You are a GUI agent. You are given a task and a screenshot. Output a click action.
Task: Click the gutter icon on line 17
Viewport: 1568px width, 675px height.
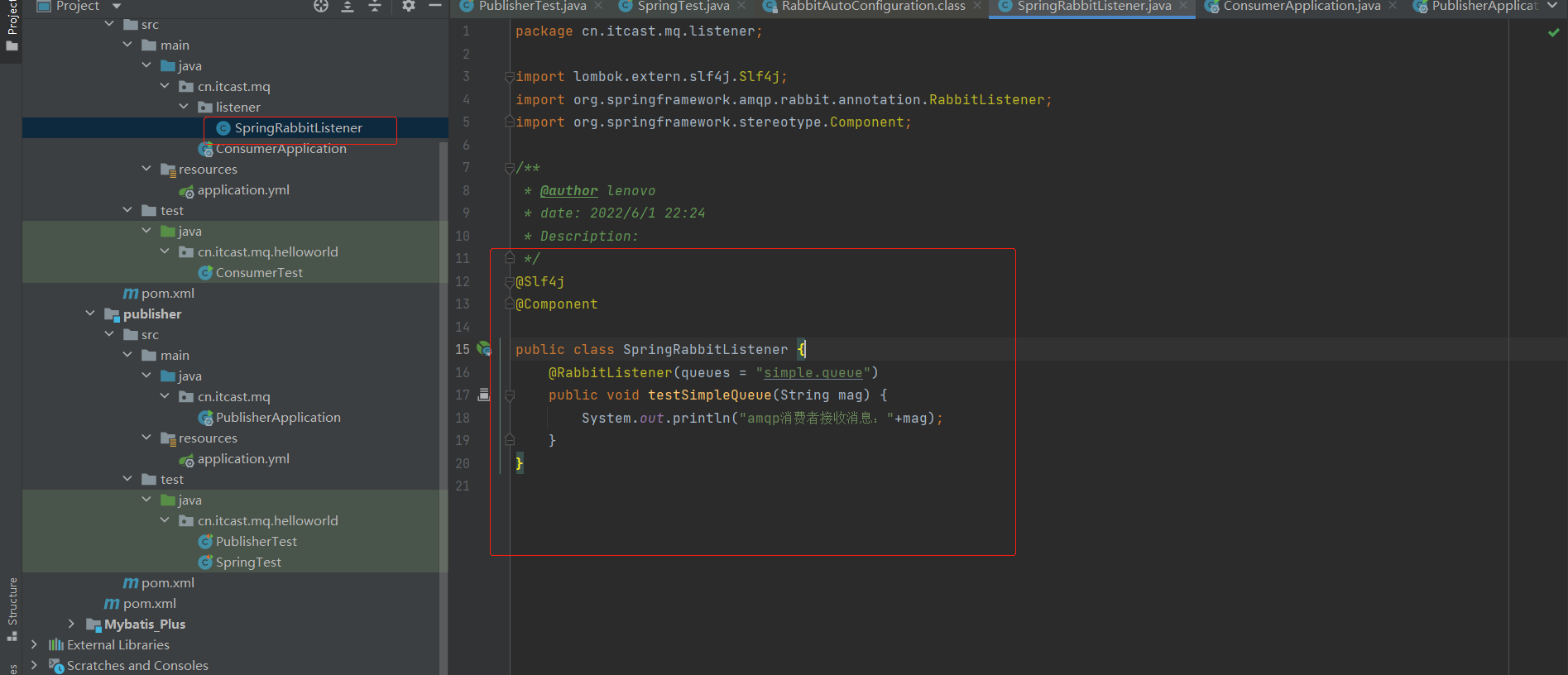484,395
